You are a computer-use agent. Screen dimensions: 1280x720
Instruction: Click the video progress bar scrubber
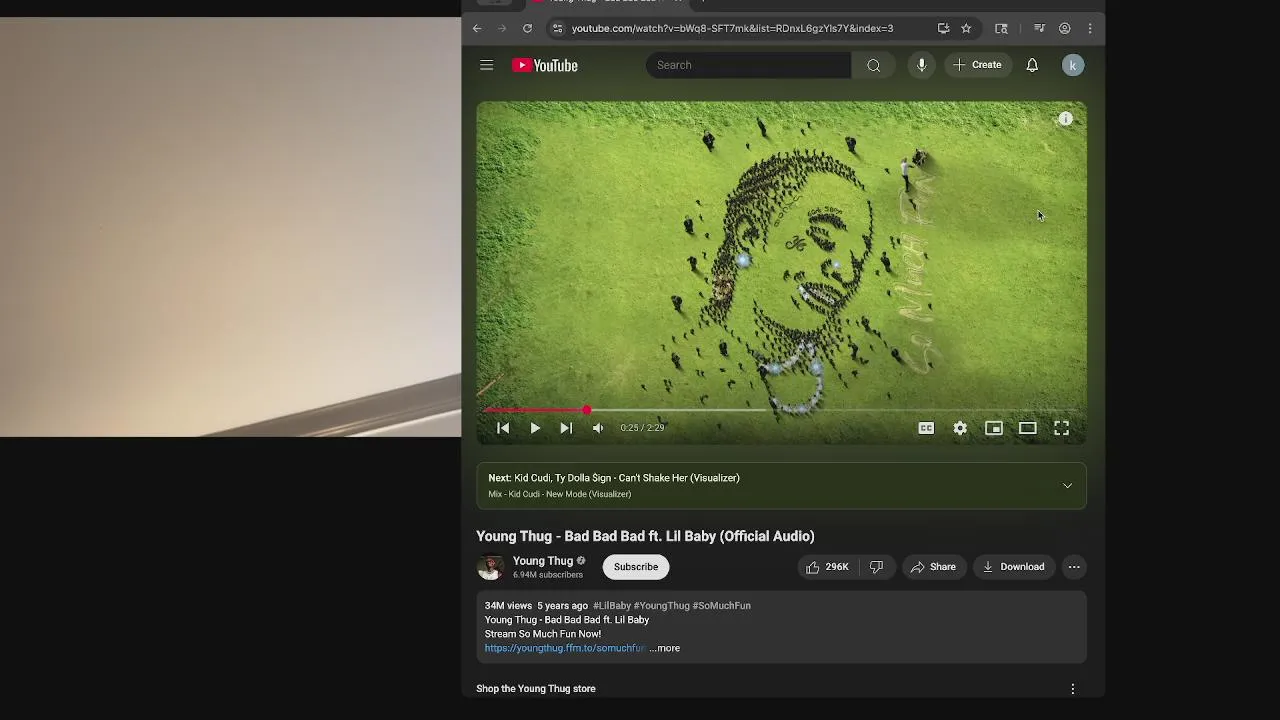587,410
